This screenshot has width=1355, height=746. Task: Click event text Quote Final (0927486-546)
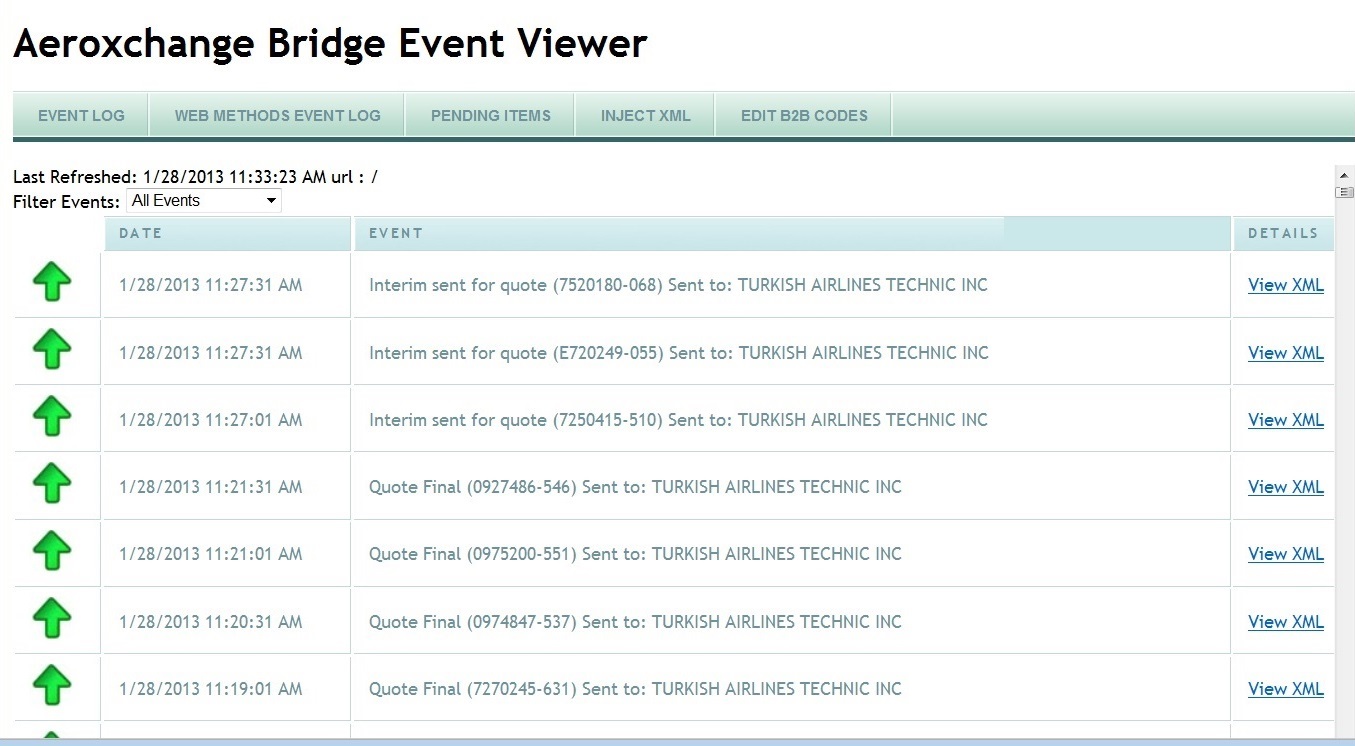click(x=635, y=487)
